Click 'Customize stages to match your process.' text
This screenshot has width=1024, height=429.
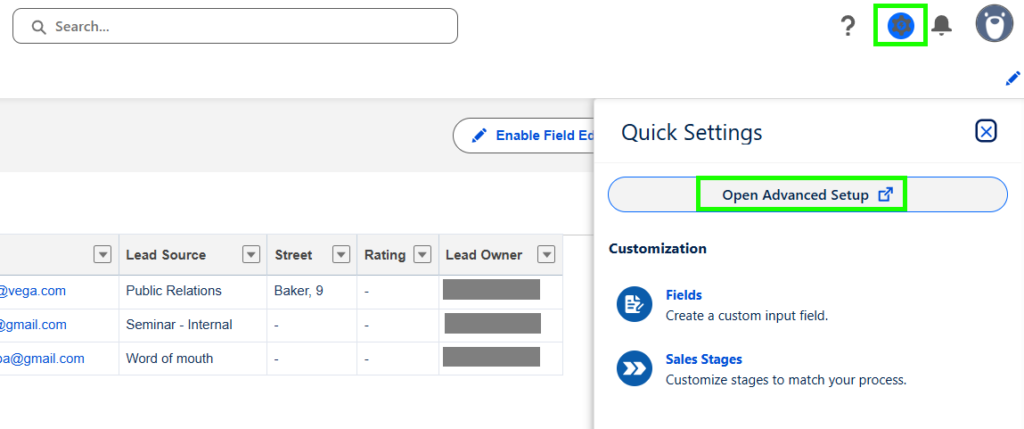(786, 380)
